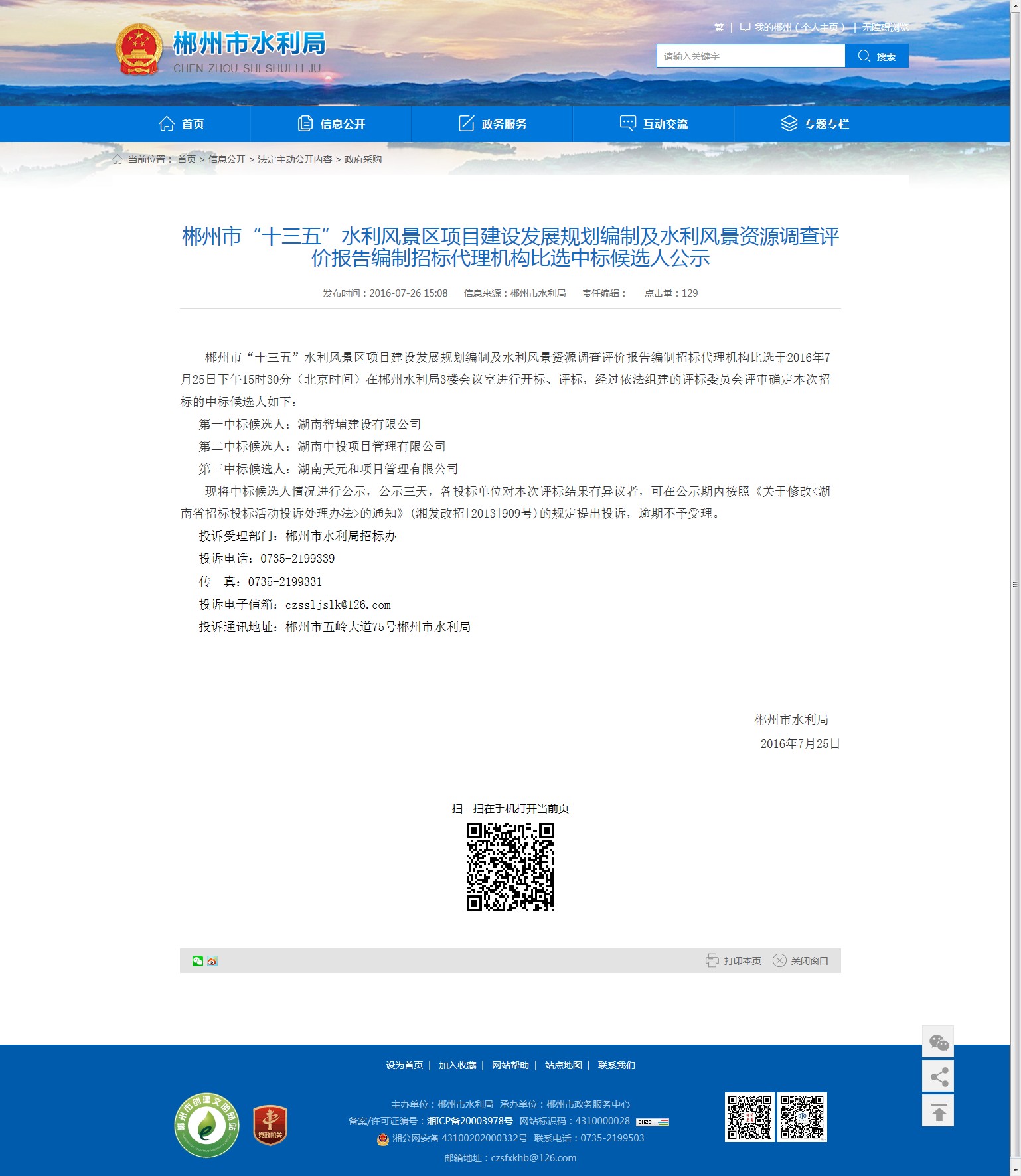This screenshot has height=1176, width=1021.
Task: Click first candidate 湖南智埔建设有限公司
Action: [360, 424]
